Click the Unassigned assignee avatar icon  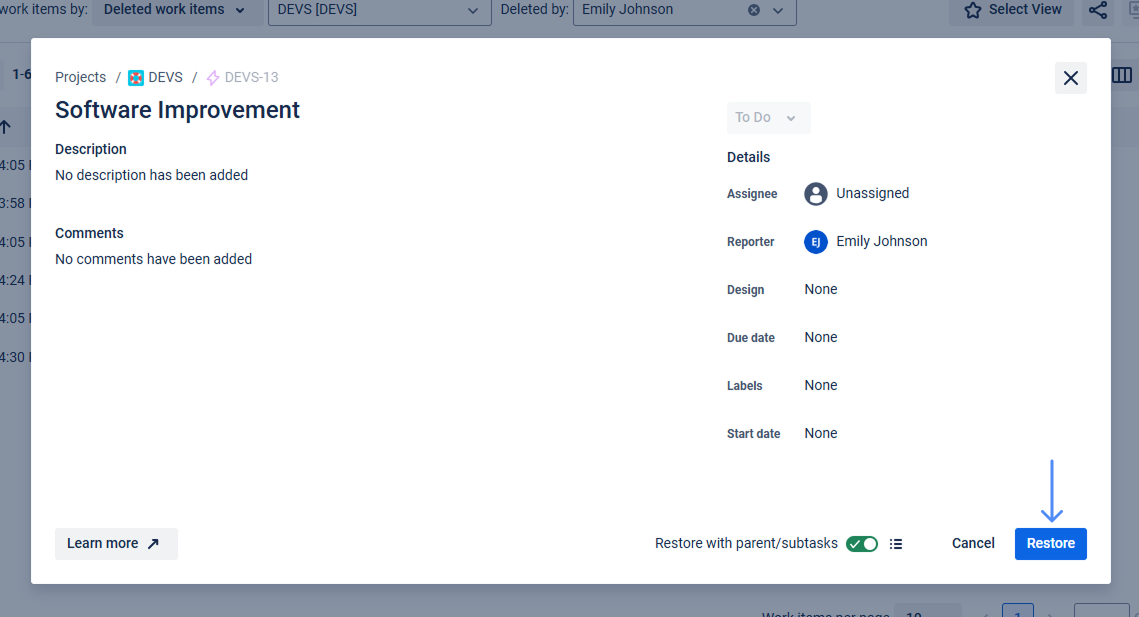click(816, 194)
